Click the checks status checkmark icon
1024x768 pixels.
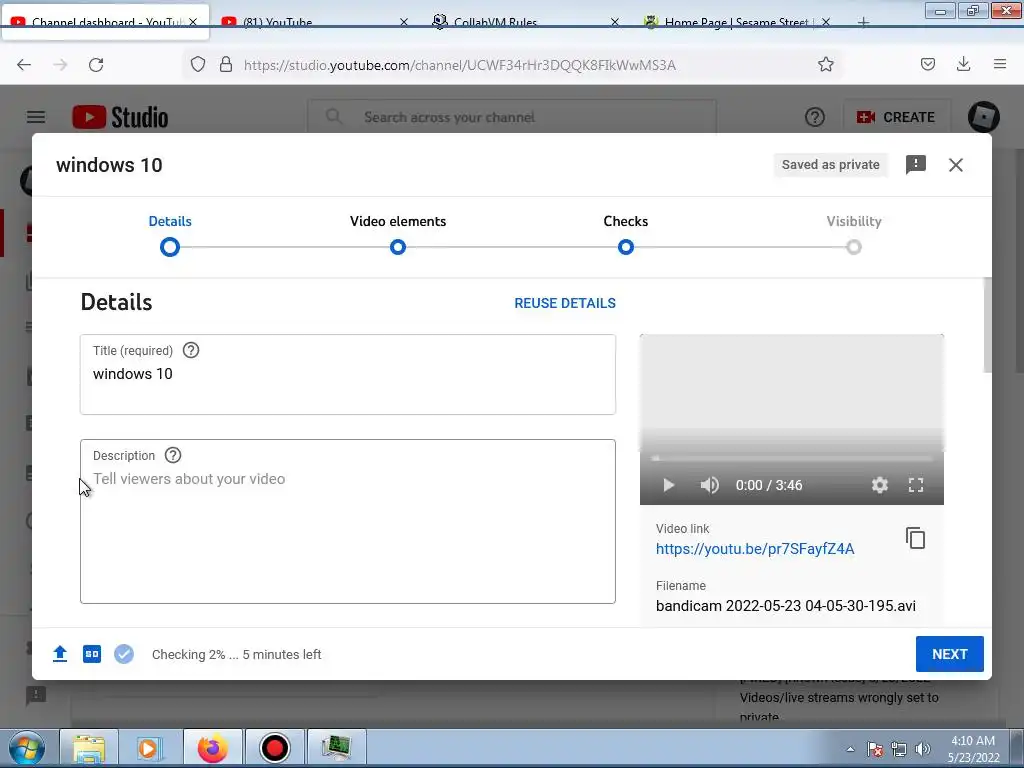[123, 654]
